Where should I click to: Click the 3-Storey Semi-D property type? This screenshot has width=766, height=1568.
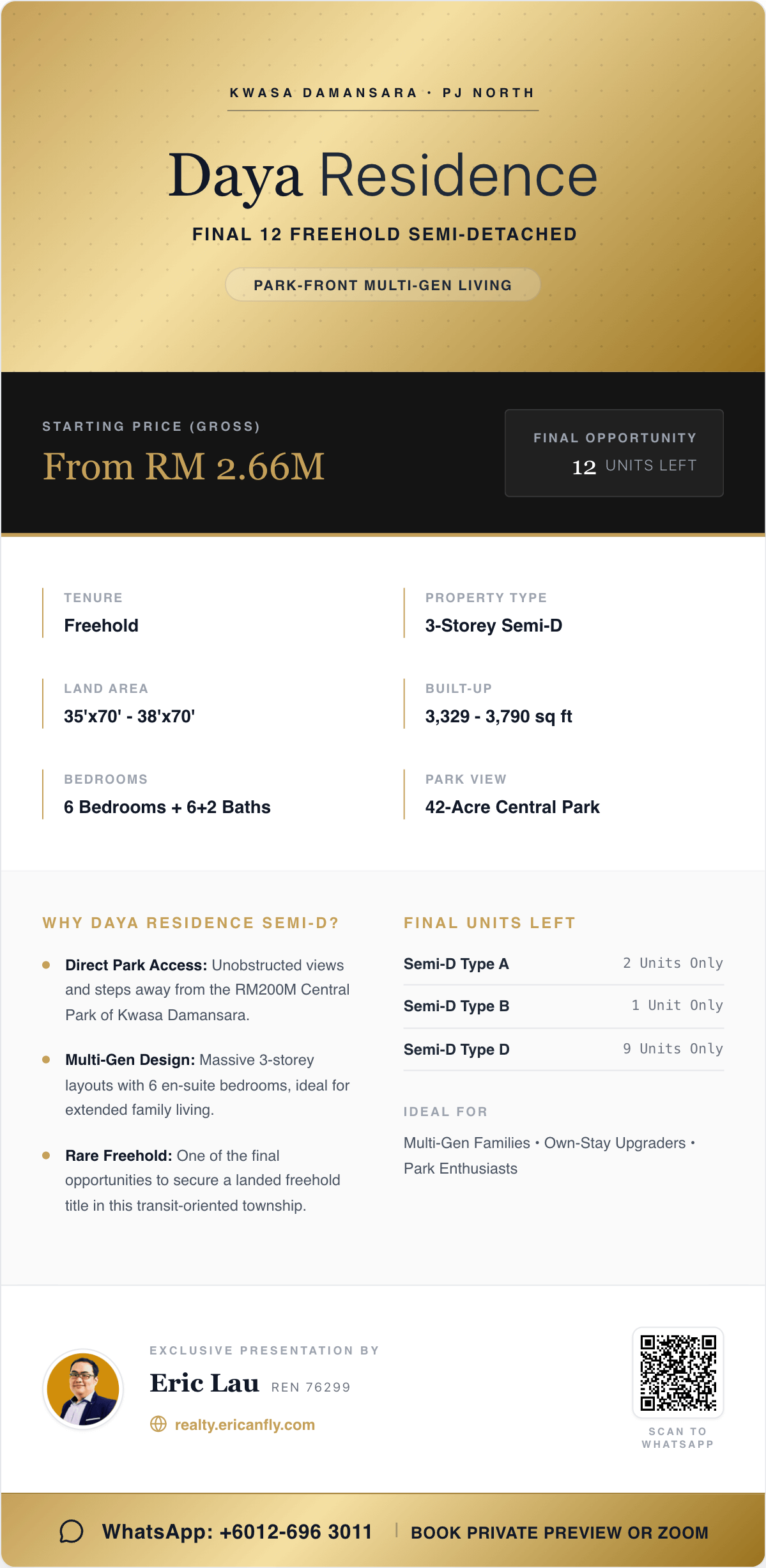(494, 626)
